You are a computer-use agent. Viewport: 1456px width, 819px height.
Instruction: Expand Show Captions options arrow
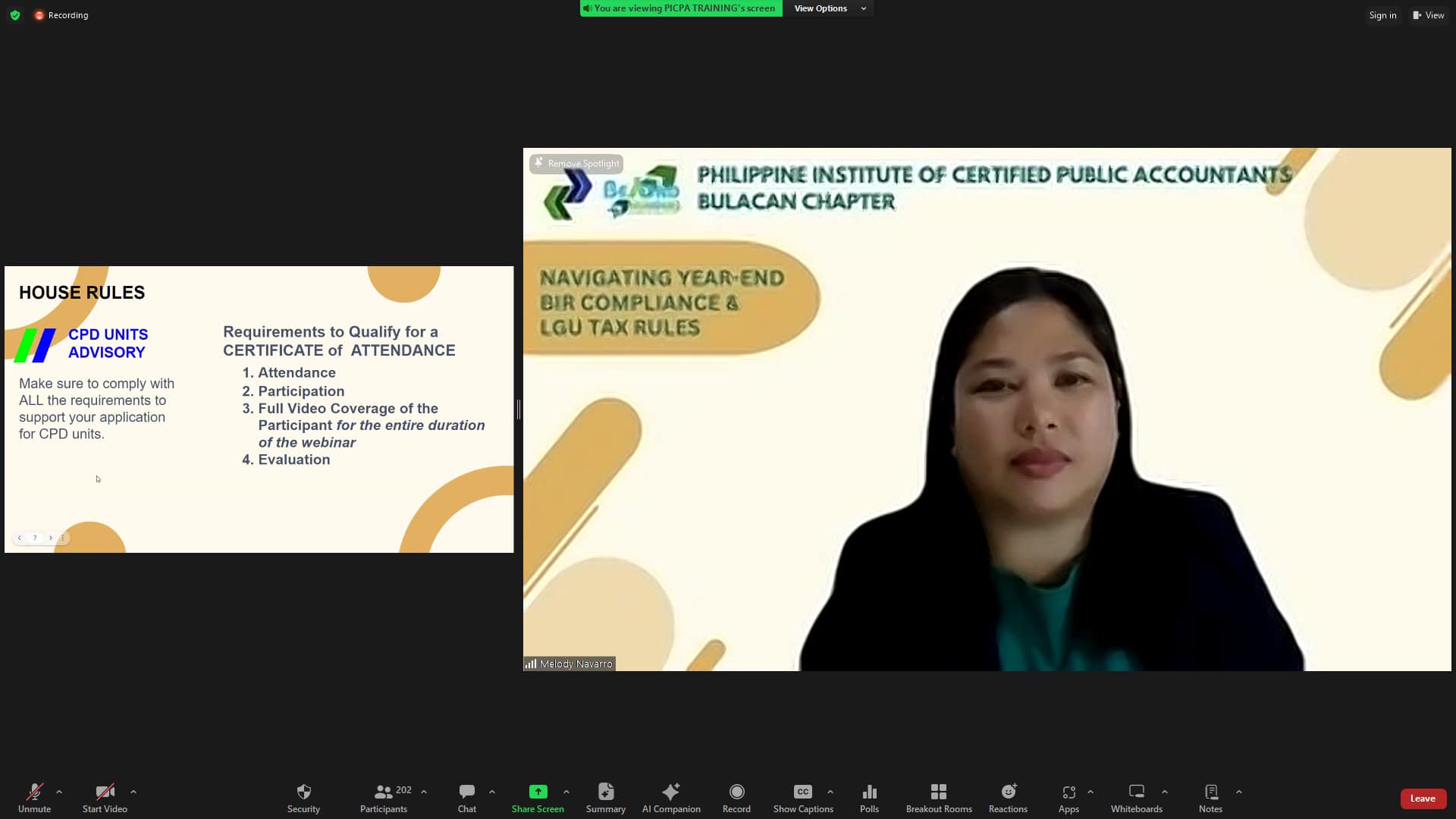tap(830, 792)
